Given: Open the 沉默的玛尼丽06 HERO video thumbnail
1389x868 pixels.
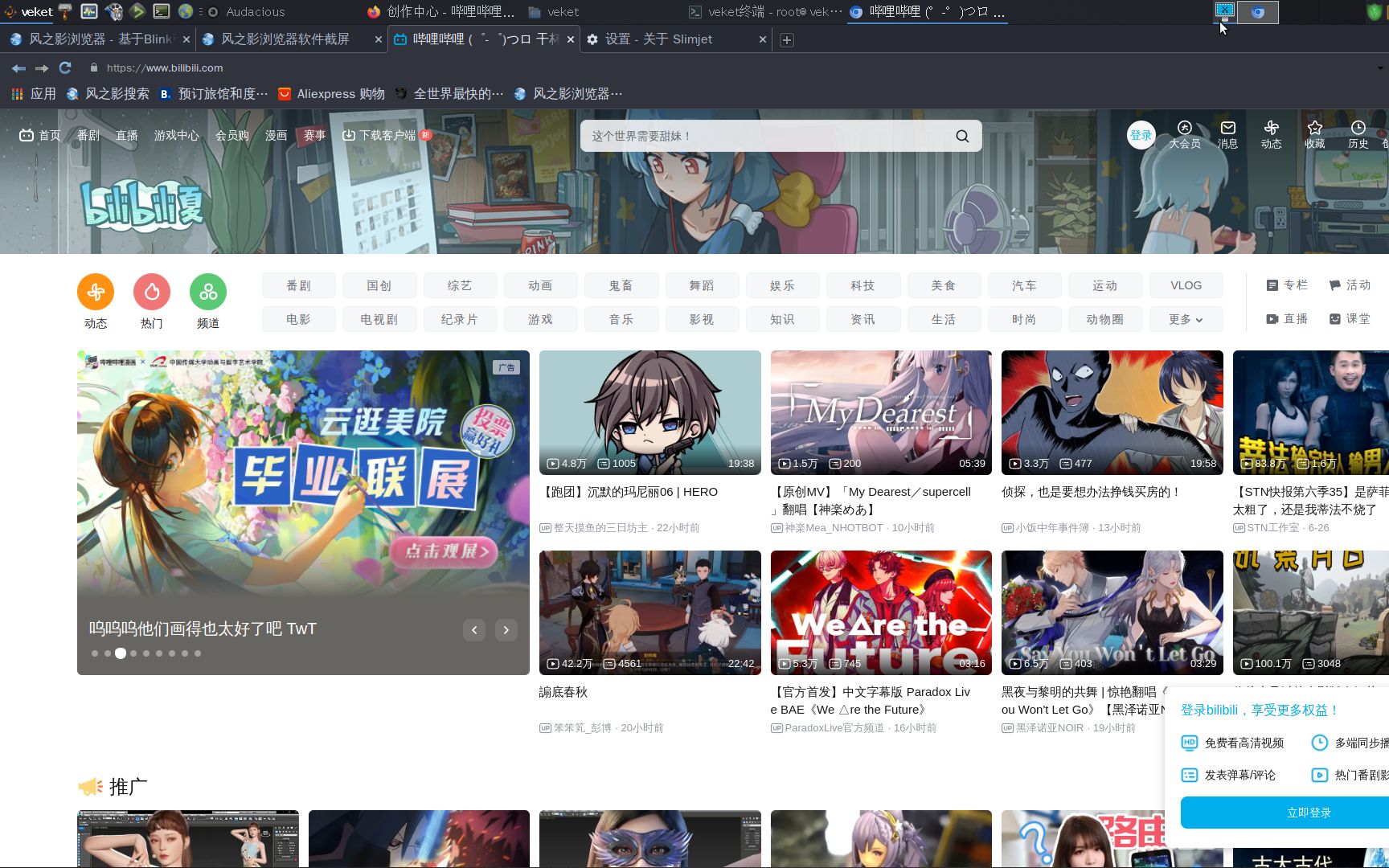Looking at the screenshot, I should click(649, 412).
